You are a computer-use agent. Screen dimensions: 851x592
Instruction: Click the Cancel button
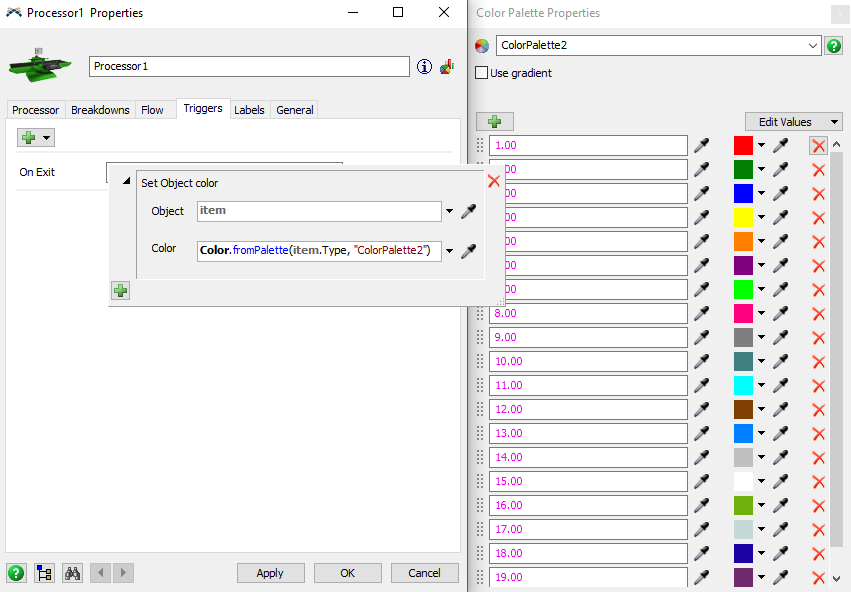click(424, 573)
